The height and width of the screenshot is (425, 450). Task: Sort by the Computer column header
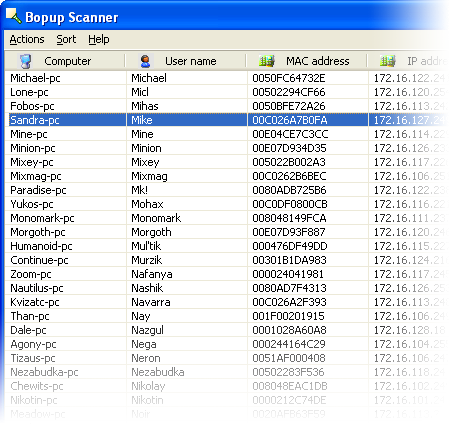coord(65,61)
